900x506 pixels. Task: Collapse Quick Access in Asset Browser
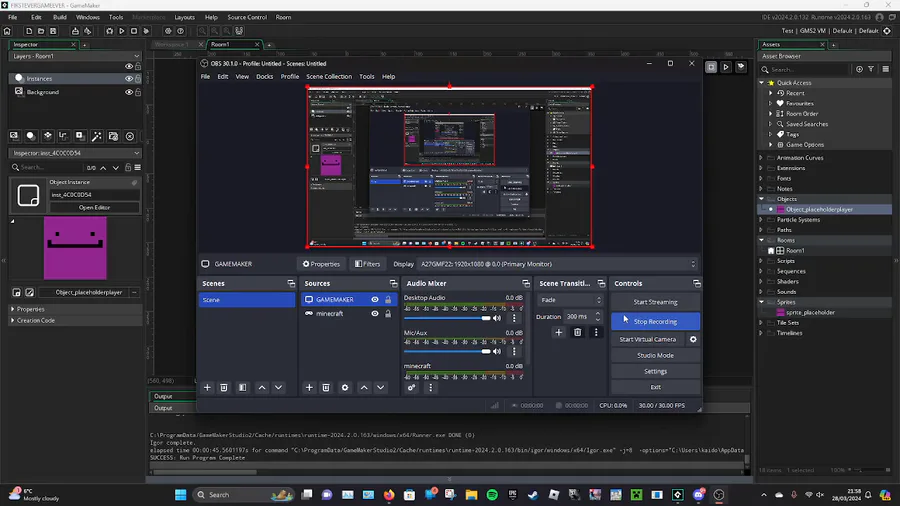(x=762, y=83)
